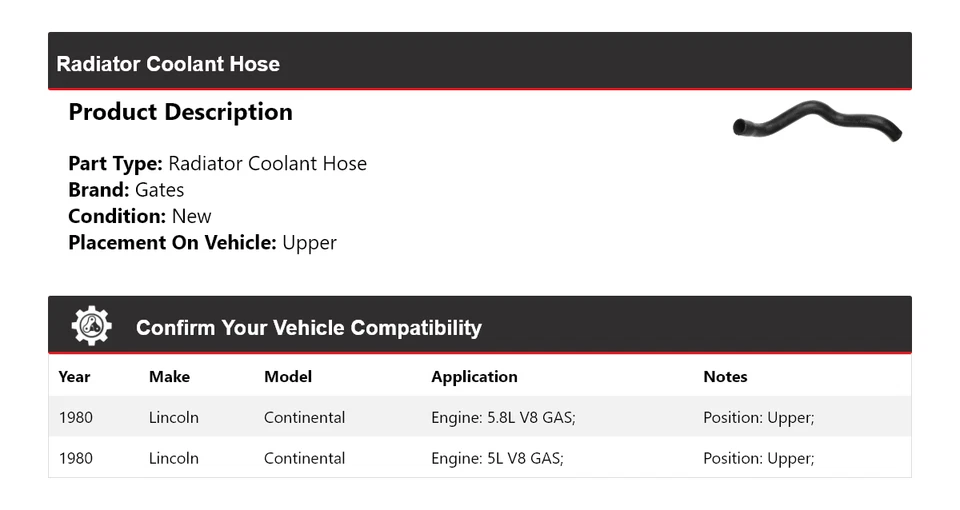Click the Condition: New line
Image resolution: width=960 pixels, height=510 pixels.
(140, 216)
